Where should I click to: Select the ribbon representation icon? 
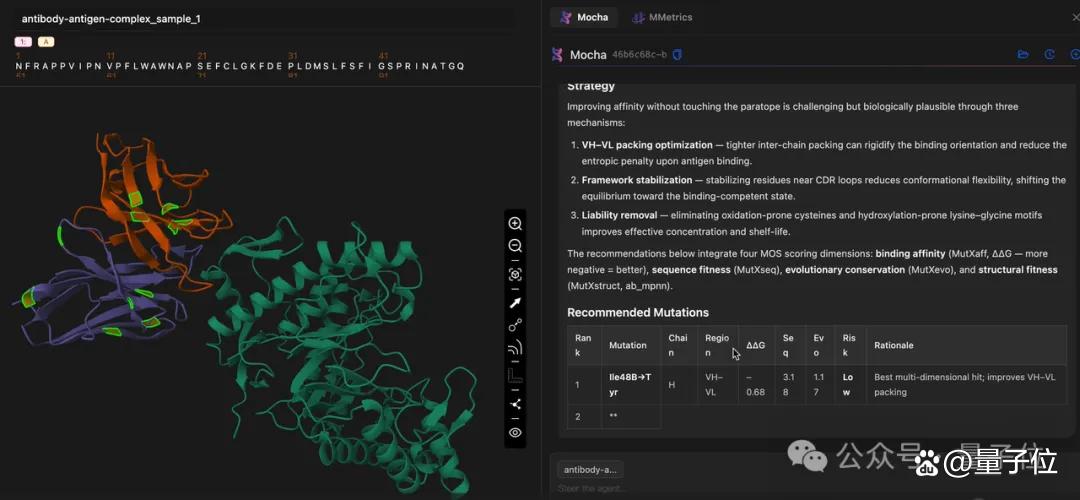click(x=515, y=348)
